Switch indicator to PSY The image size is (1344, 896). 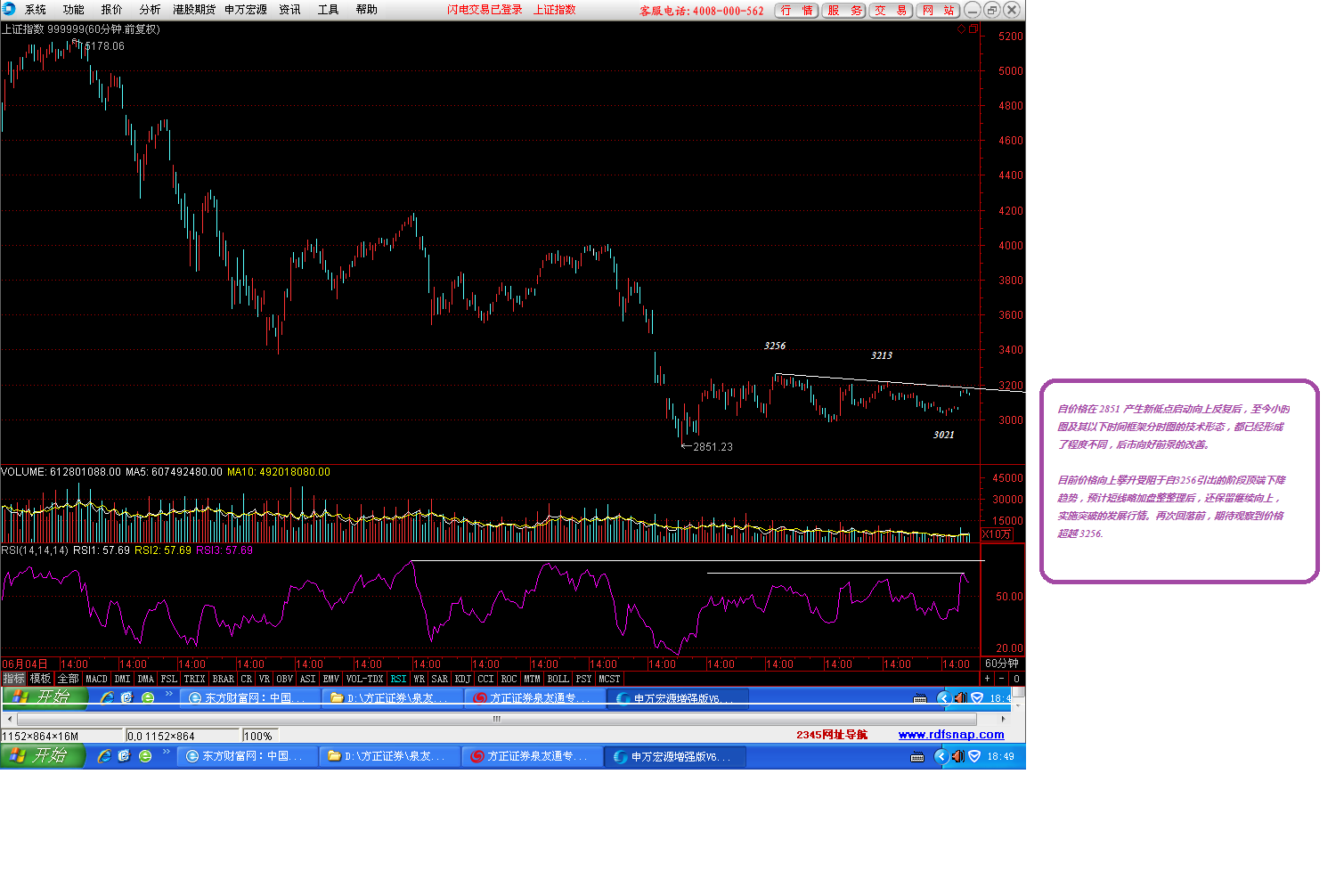coord(584,679)
